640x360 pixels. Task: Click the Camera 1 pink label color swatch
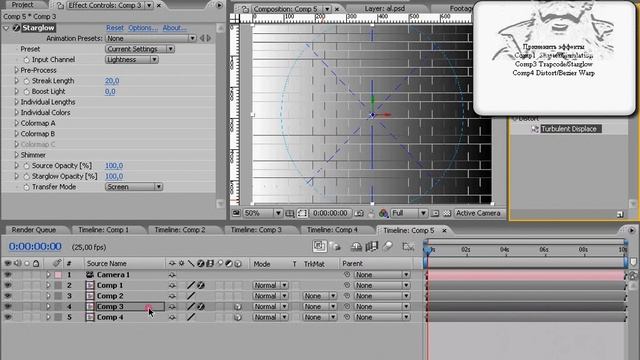coord(58,275)
